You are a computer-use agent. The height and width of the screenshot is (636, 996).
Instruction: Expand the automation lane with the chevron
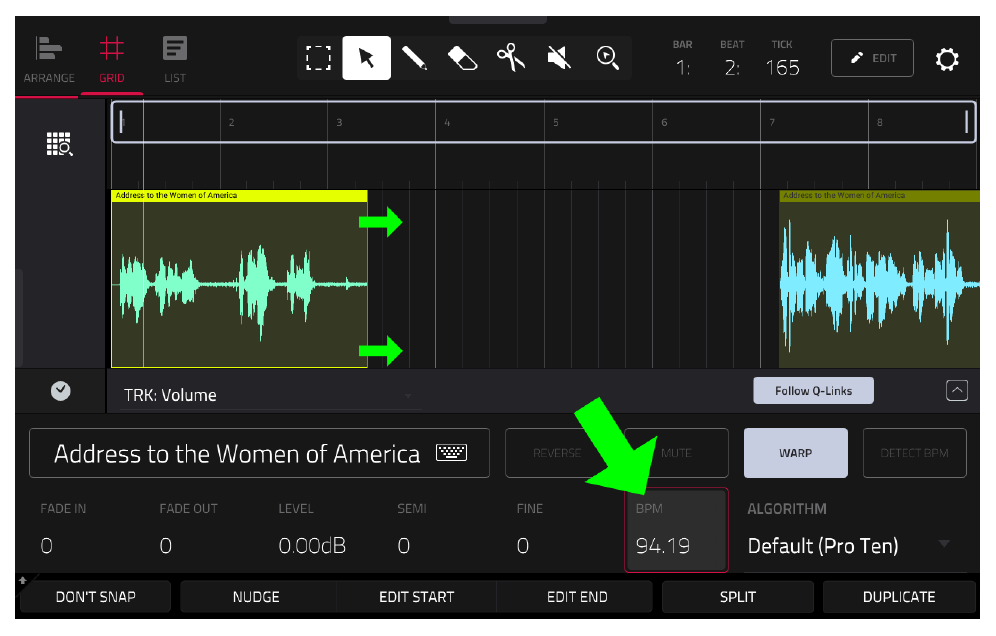pyautogui.click(x=957, y=390)
